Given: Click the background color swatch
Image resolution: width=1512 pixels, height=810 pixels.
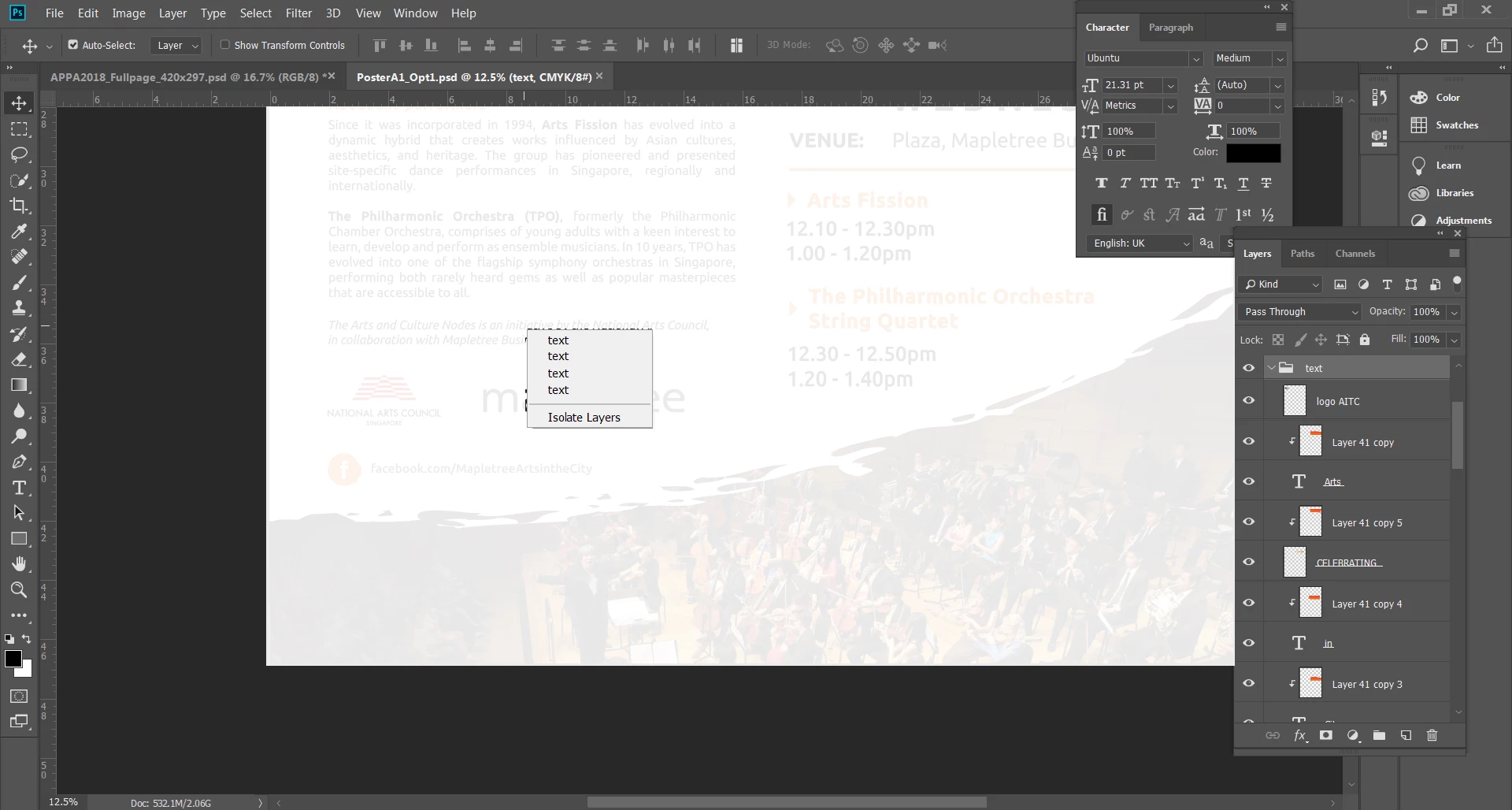Looking at the screenshot, I should pyautogui.click(x=27, y=671).
